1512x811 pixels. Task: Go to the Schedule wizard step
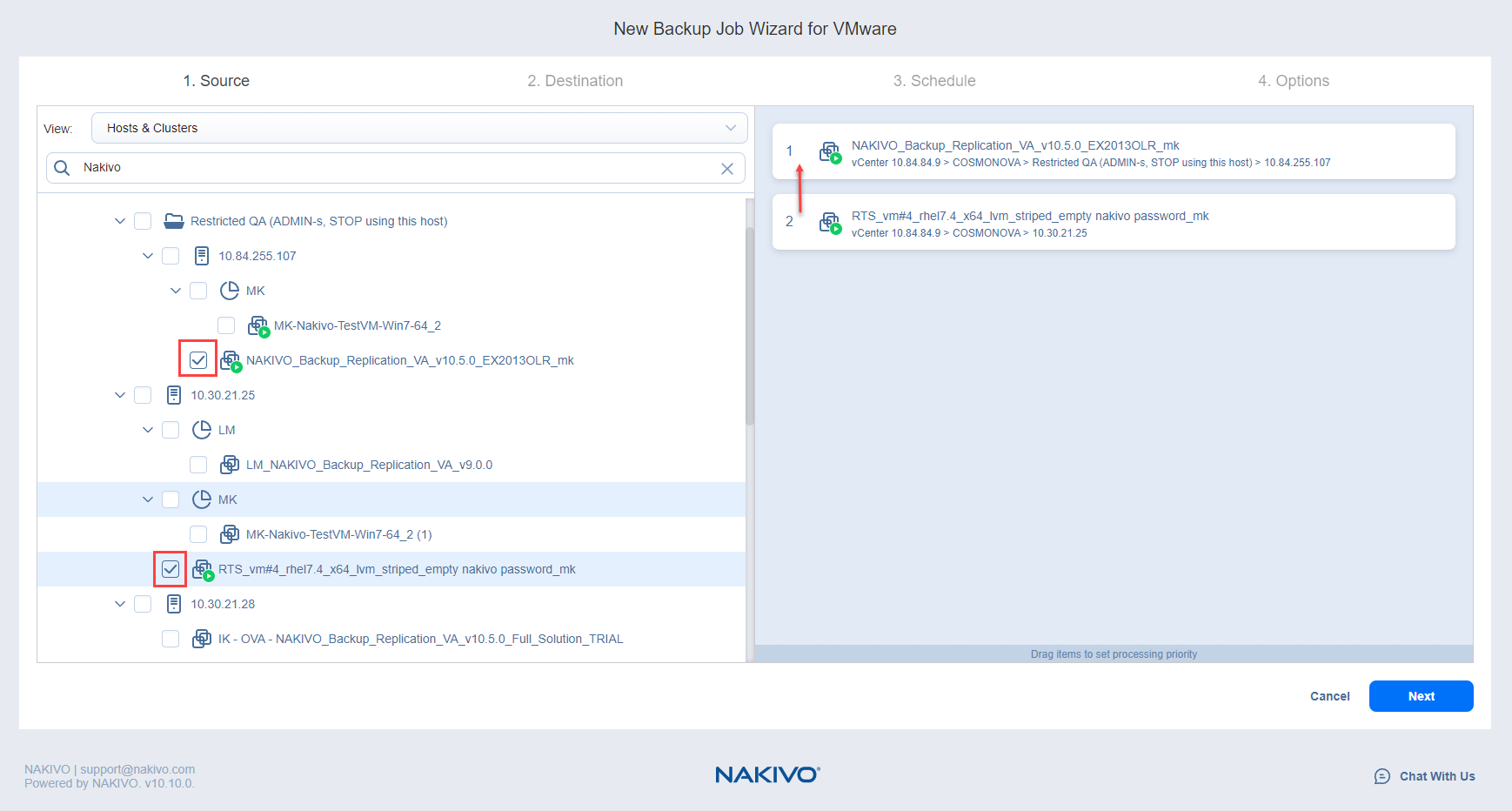934,81
